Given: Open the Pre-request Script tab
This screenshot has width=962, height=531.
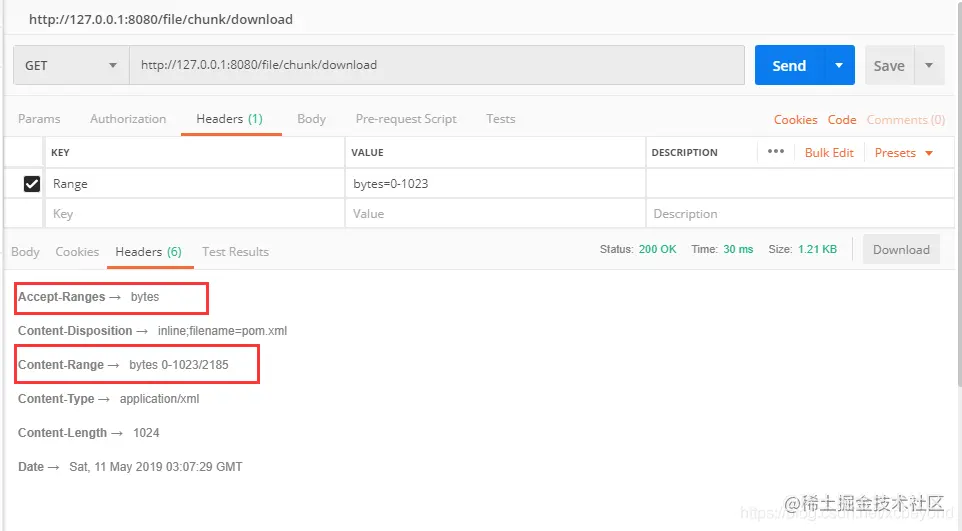Looking at the screenshot, I should (406, 118).
